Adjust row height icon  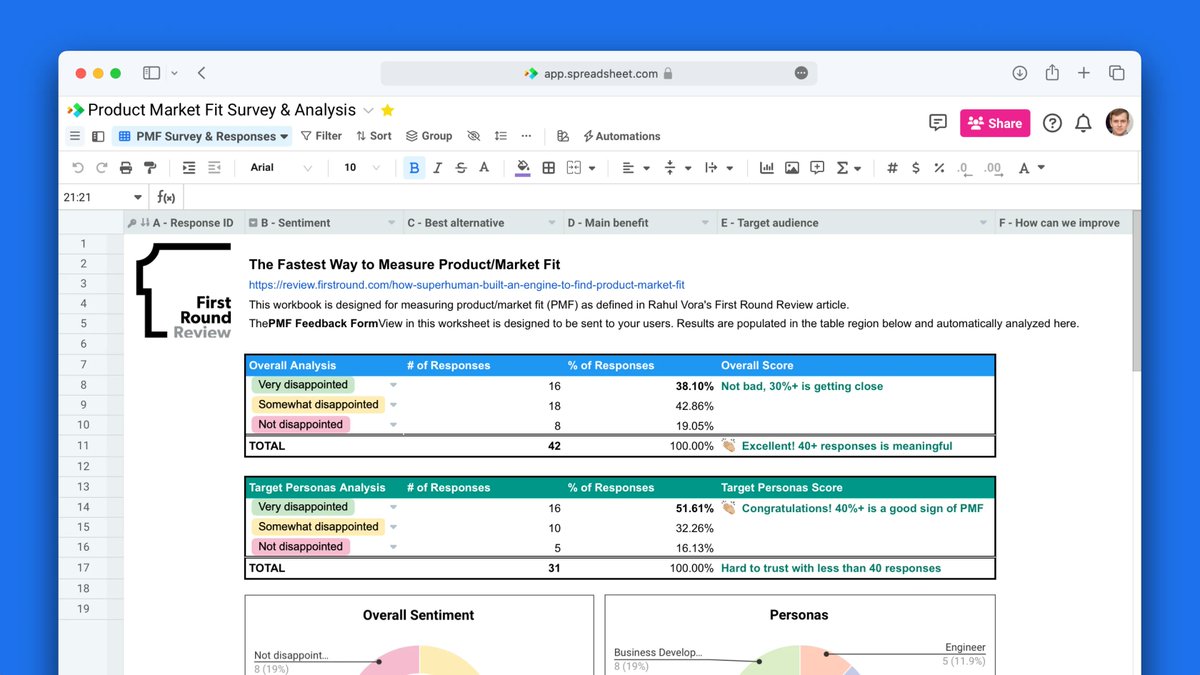(x=500, y=136)
